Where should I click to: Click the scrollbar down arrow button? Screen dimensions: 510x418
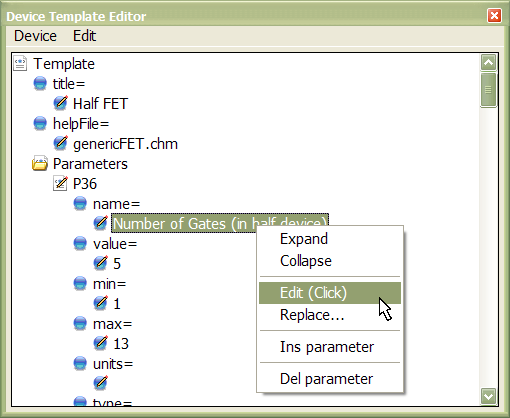click(x=489, y=397)
